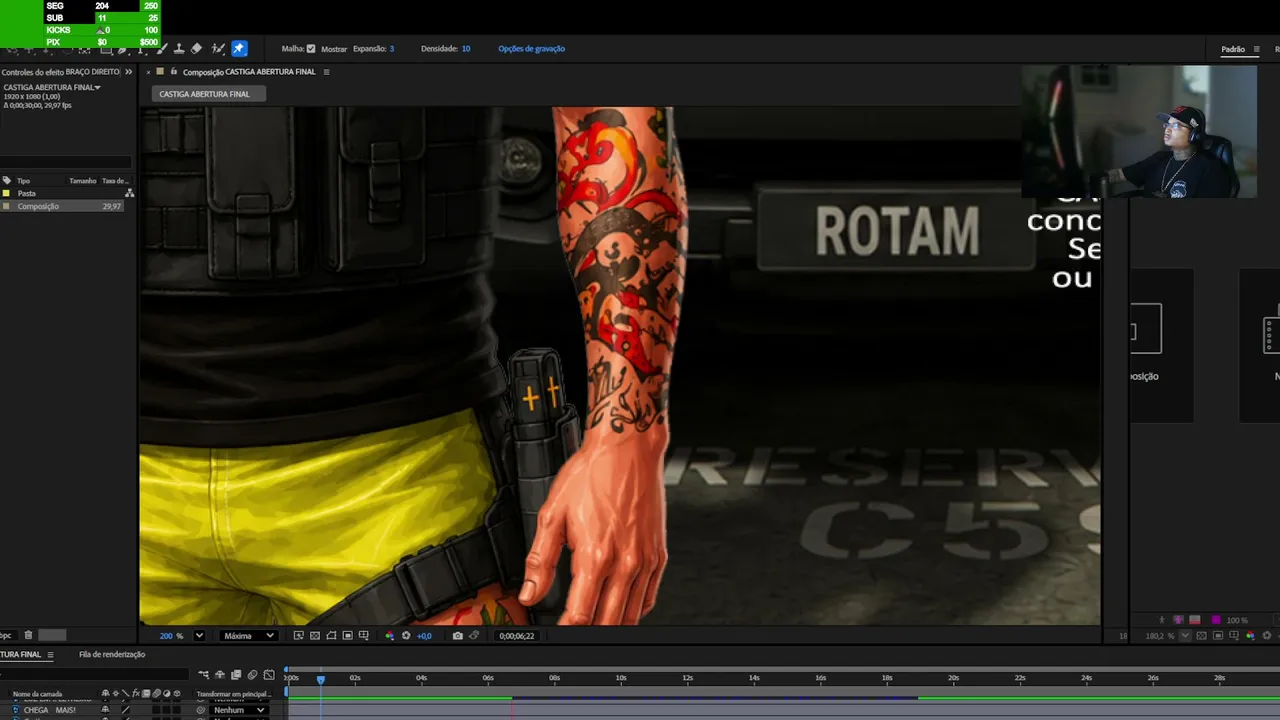Image resolution: width=1280 pixels, height=720 pixels.
Task: Click the Densidade value 10
Action: tap(465, 48)
